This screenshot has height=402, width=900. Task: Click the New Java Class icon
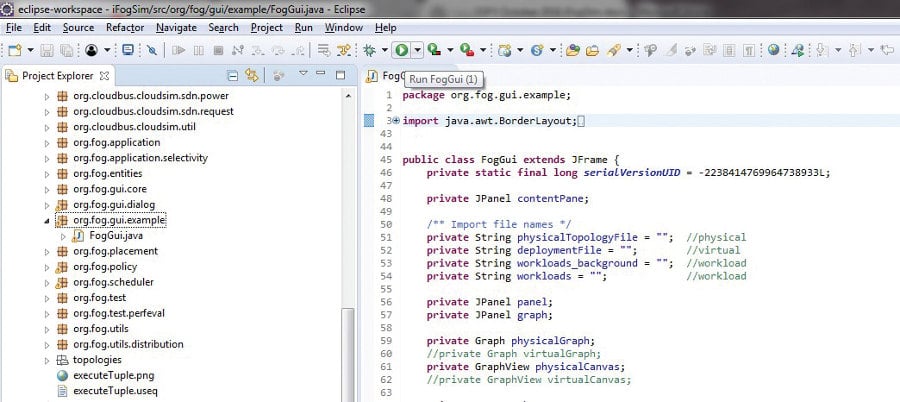pos(537,49)
